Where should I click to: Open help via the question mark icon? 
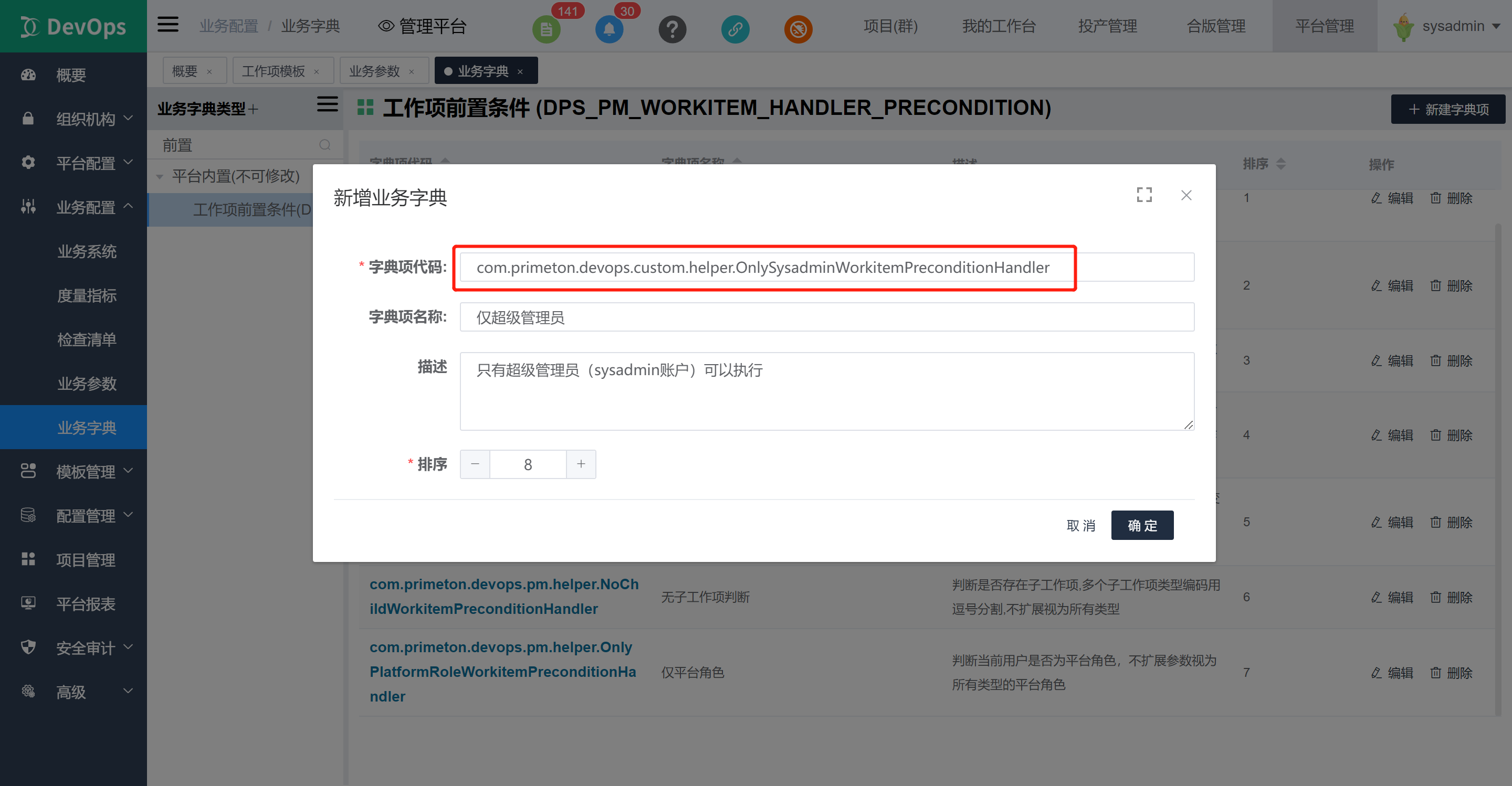(672, 29)
